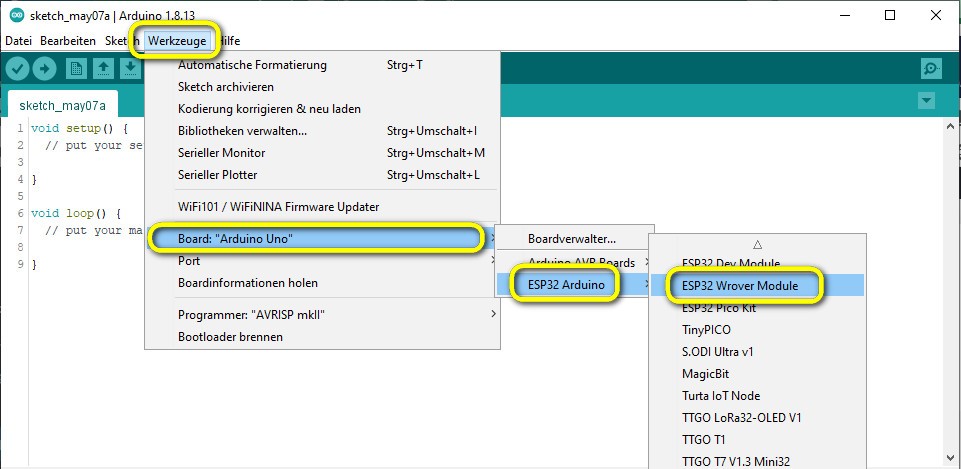Maximize the Arduino window

[x=890, y=15]
